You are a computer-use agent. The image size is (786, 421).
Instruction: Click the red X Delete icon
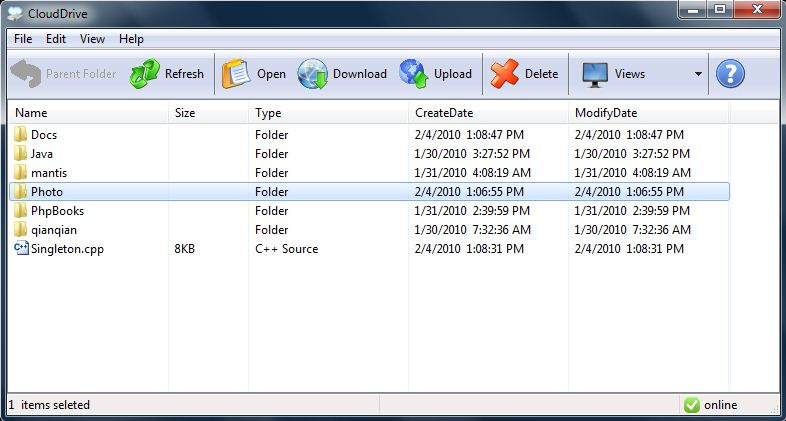(x=505, y=74)
